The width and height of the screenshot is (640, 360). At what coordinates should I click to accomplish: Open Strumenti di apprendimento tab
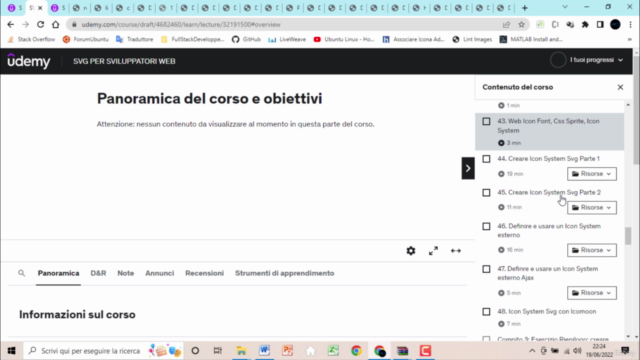pyautogui.click(x=284, y=273)
